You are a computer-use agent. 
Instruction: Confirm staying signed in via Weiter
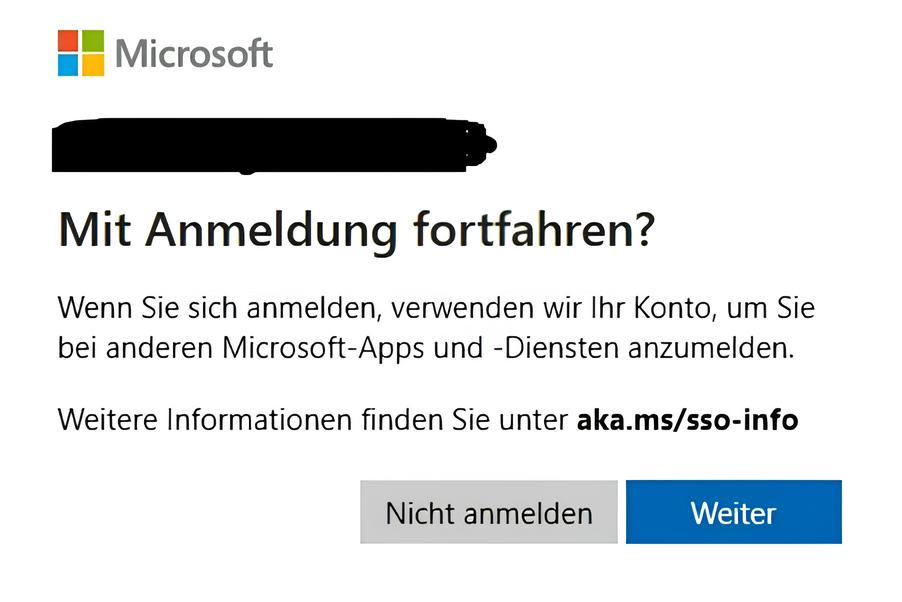(x=734, y=512)
